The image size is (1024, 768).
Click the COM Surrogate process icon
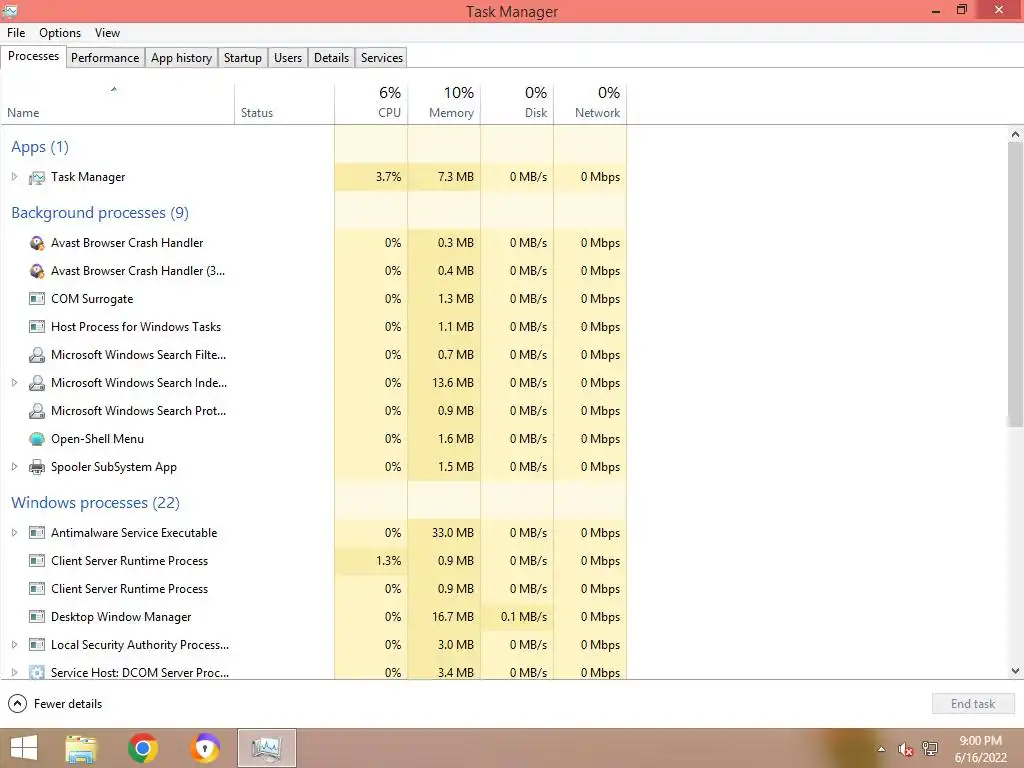tap(37, 299)
